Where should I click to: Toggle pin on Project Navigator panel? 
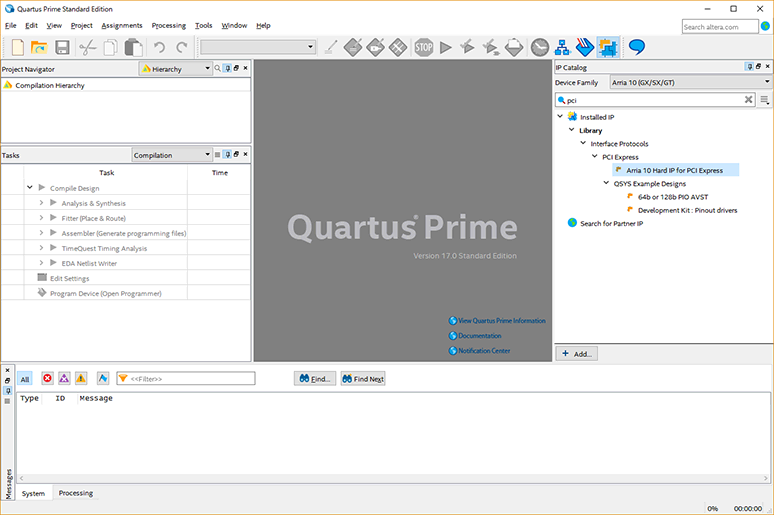click(228, 68)
